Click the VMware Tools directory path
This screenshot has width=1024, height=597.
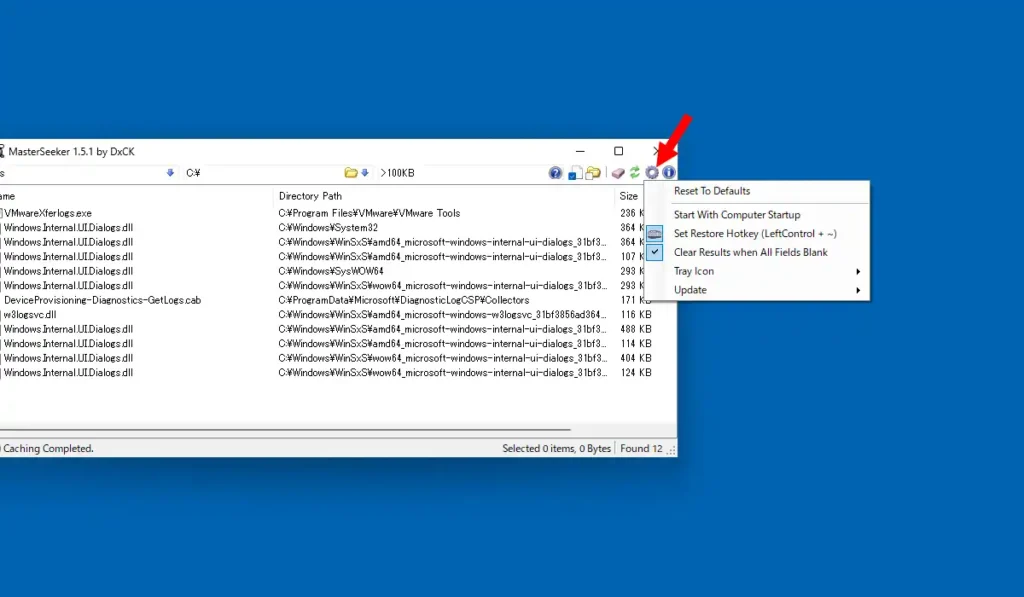(x=369, y=213)
